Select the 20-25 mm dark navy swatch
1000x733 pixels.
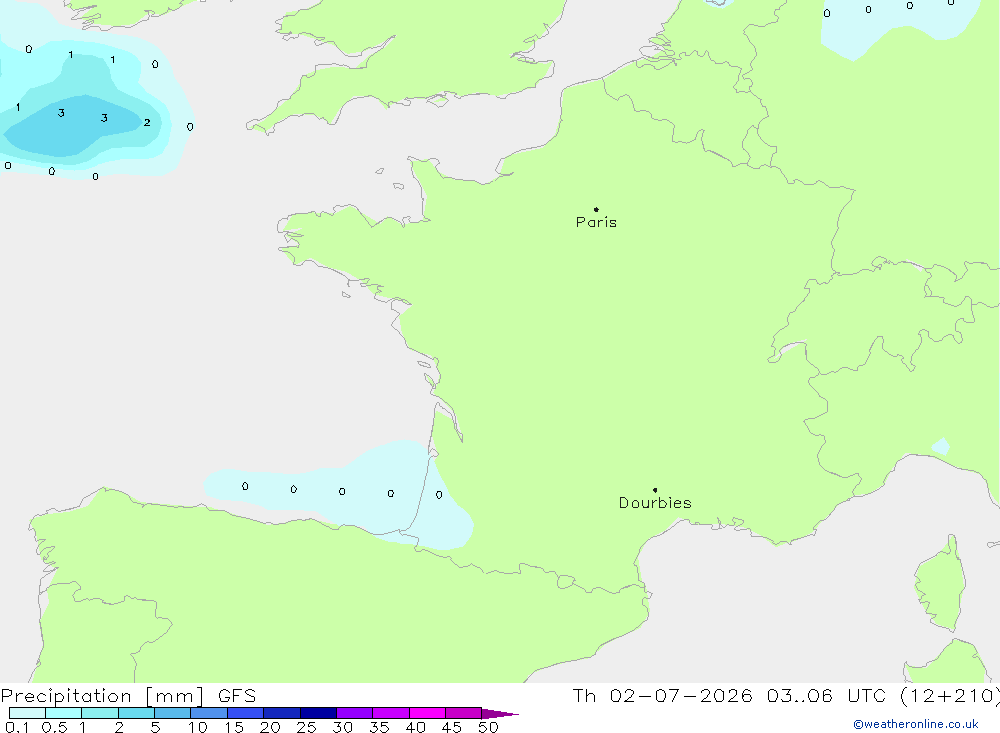pos(282,713)
